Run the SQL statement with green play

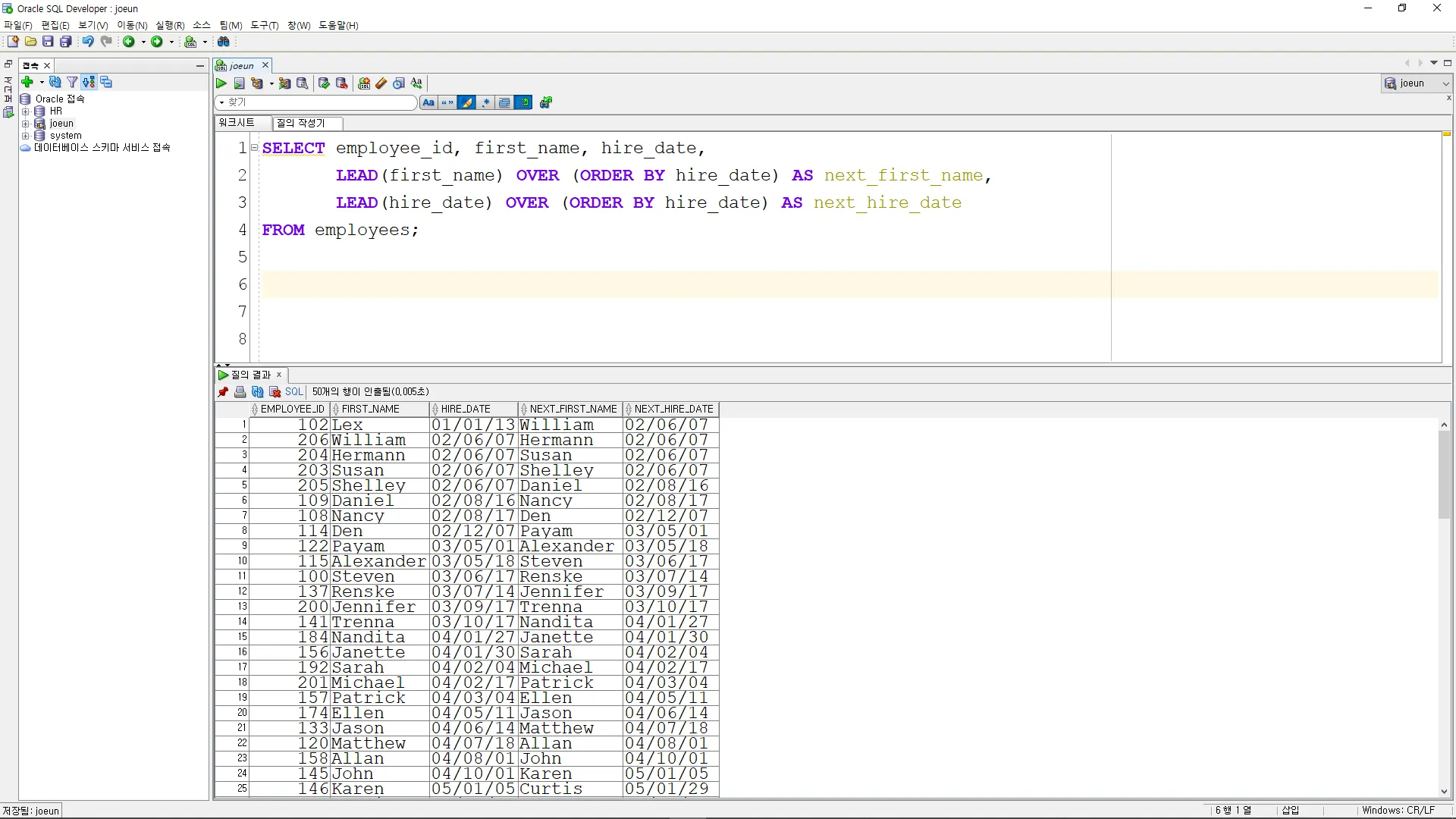tap(221, 83)
